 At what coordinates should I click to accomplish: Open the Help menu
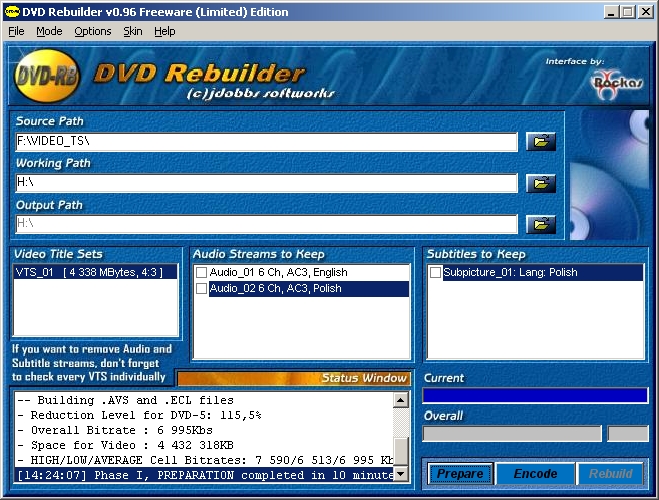165,32
